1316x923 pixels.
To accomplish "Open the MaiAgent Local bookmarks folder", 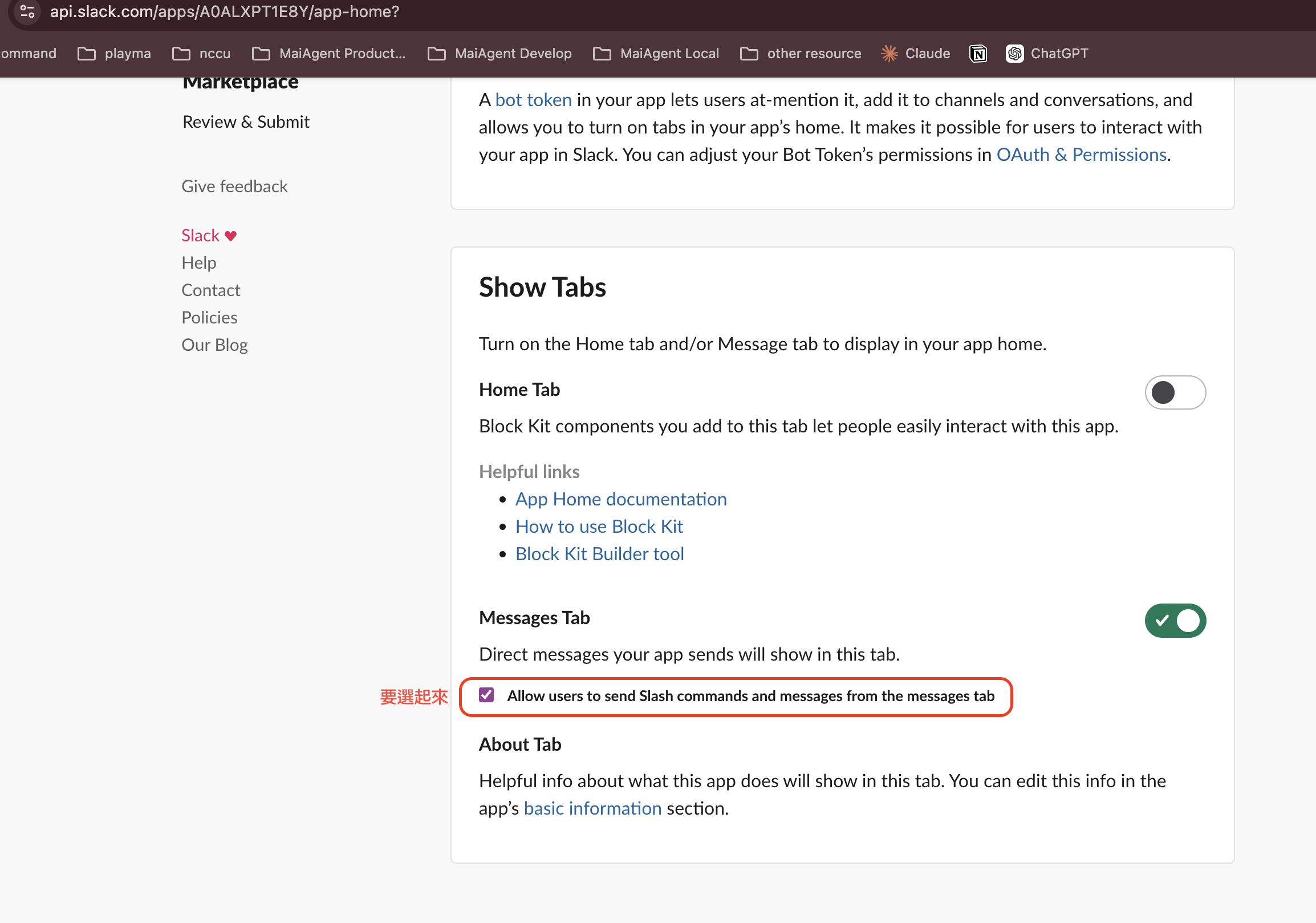I will click(x=656, y=53).
